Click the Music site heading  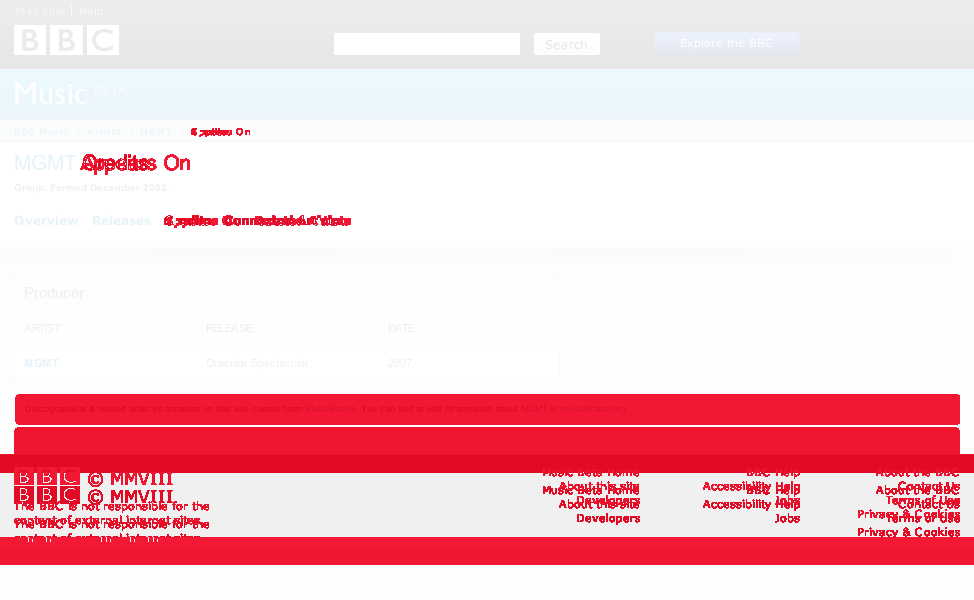coord(50,94)
